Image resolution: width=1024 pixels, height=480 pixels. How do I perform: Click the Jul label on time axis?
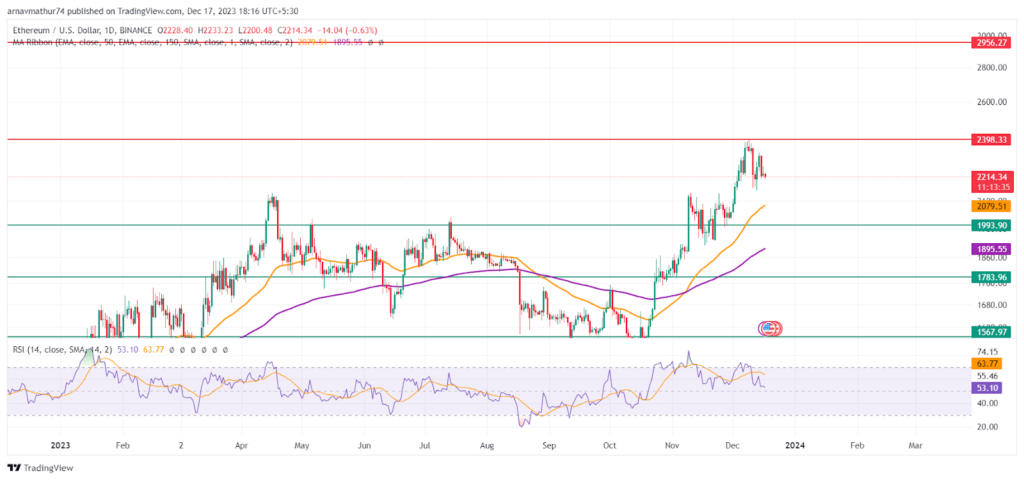[x=425, y=445]
